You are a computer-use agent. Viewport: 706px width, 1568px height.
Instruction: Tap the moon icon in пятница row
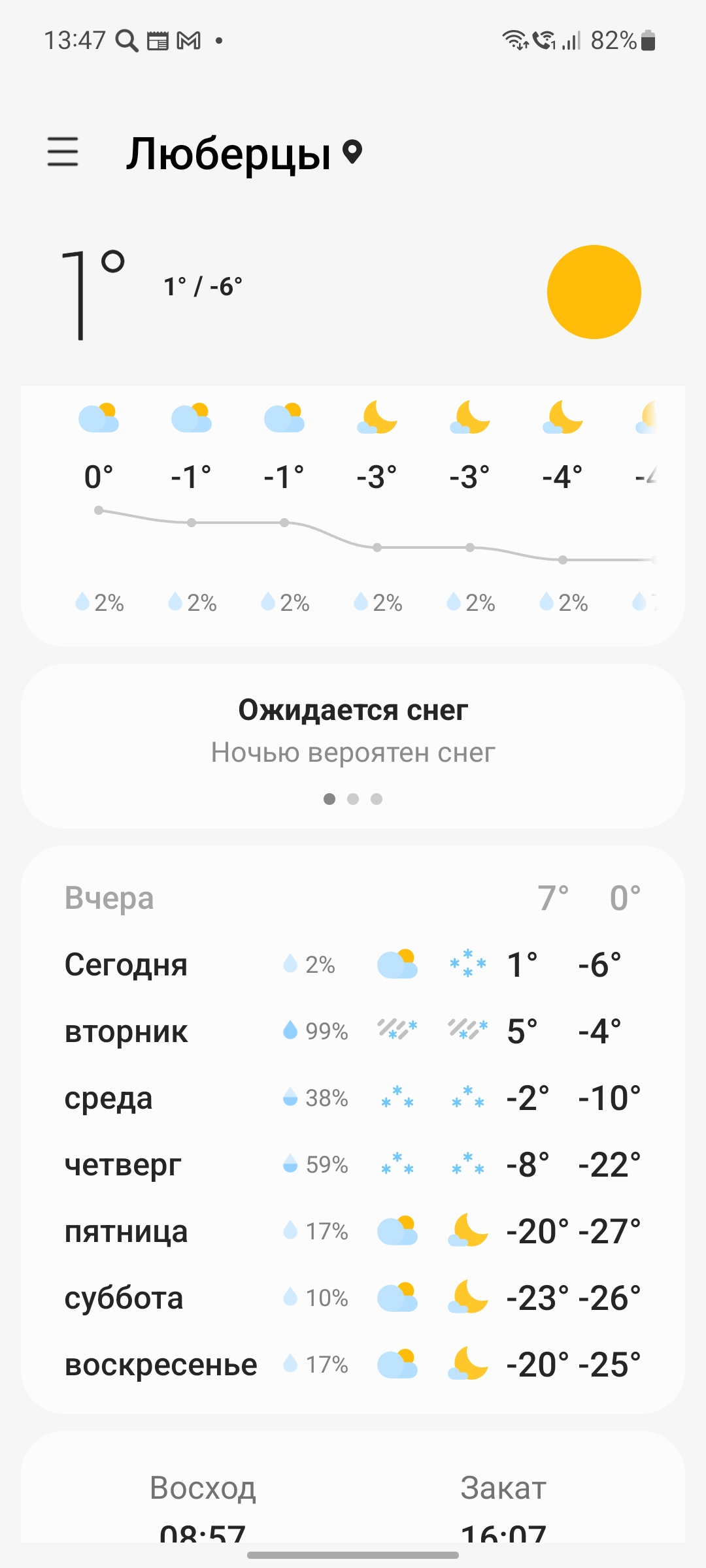(x=468, y=1230)
